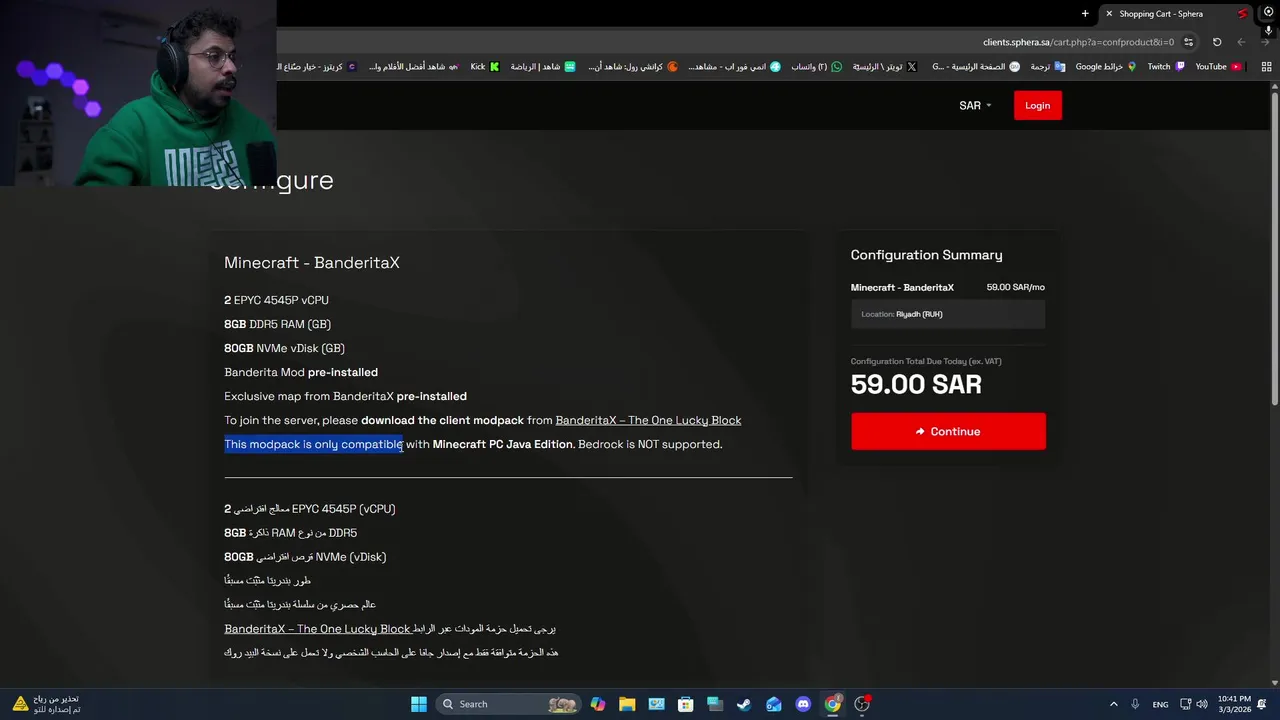Open Copilot from the taskbar
The image size is (1280, 720).
coord(597,704)
